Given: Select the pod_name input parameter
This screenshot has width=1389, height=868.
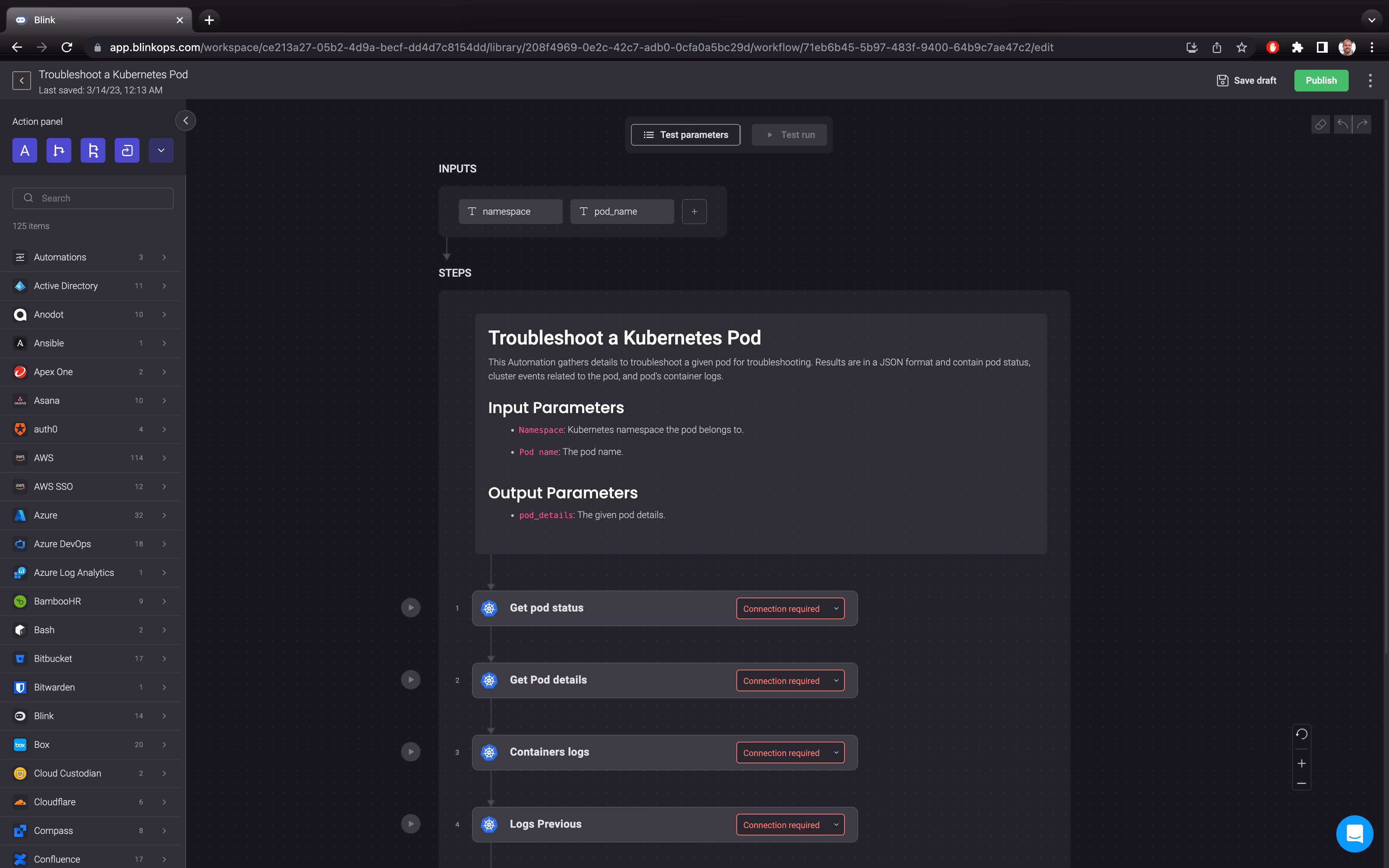Looking at the screenshot, I should pyautogui.click(x=622, y=211).
